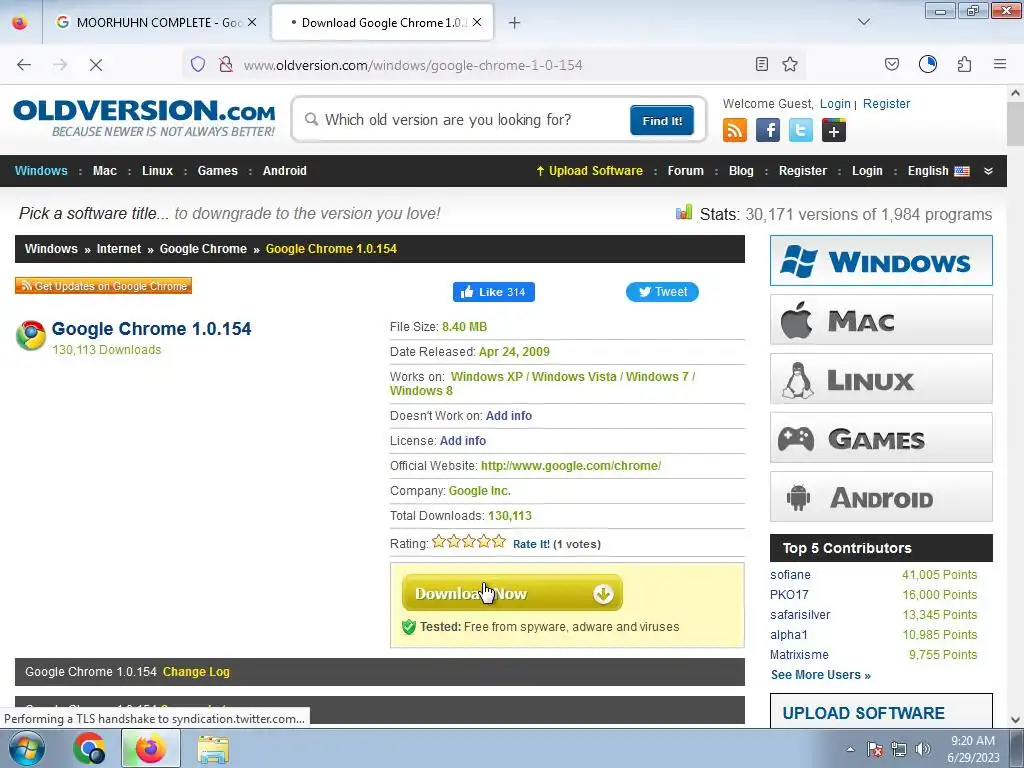List all tabs dropdown arrow
The height and width of the screenshot is (768, 1024).
click(863, 22)
